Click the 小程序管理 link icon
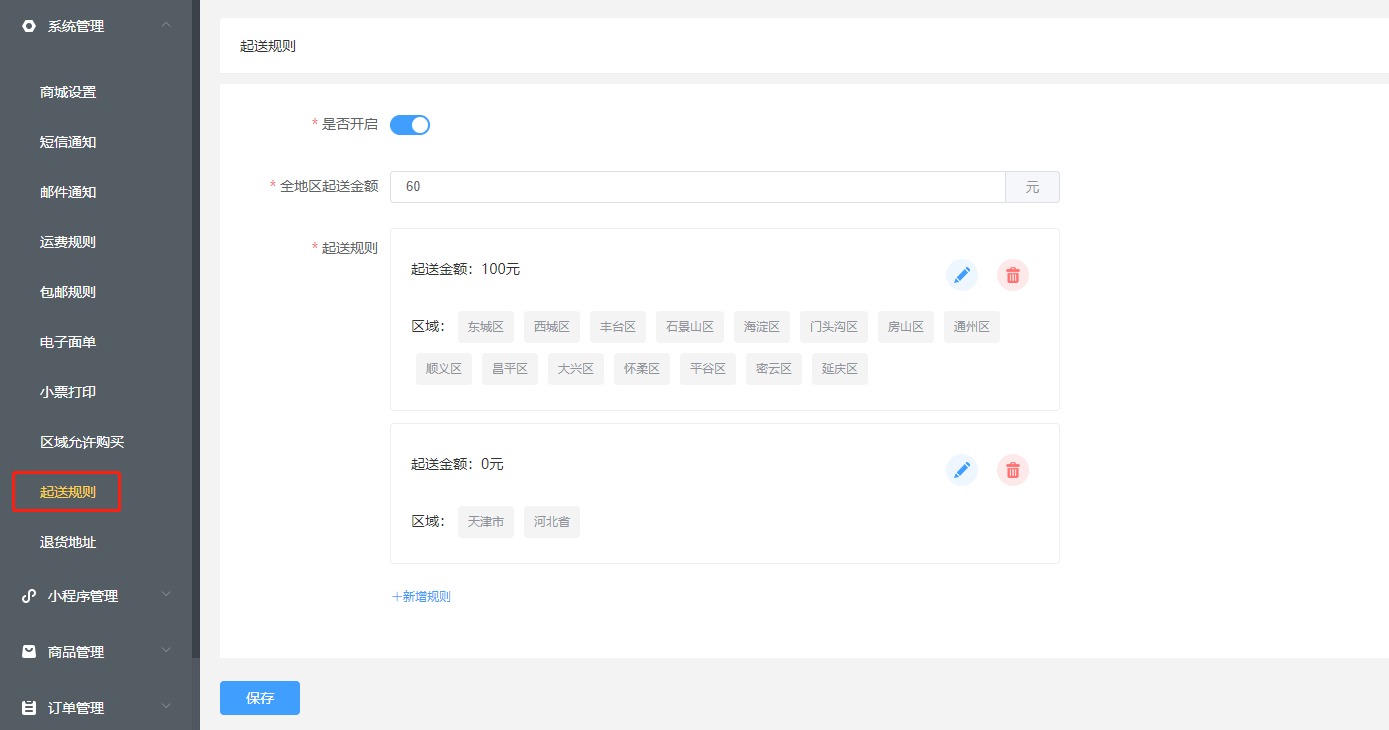1389x730 pixels. click(x=29, y=596)
